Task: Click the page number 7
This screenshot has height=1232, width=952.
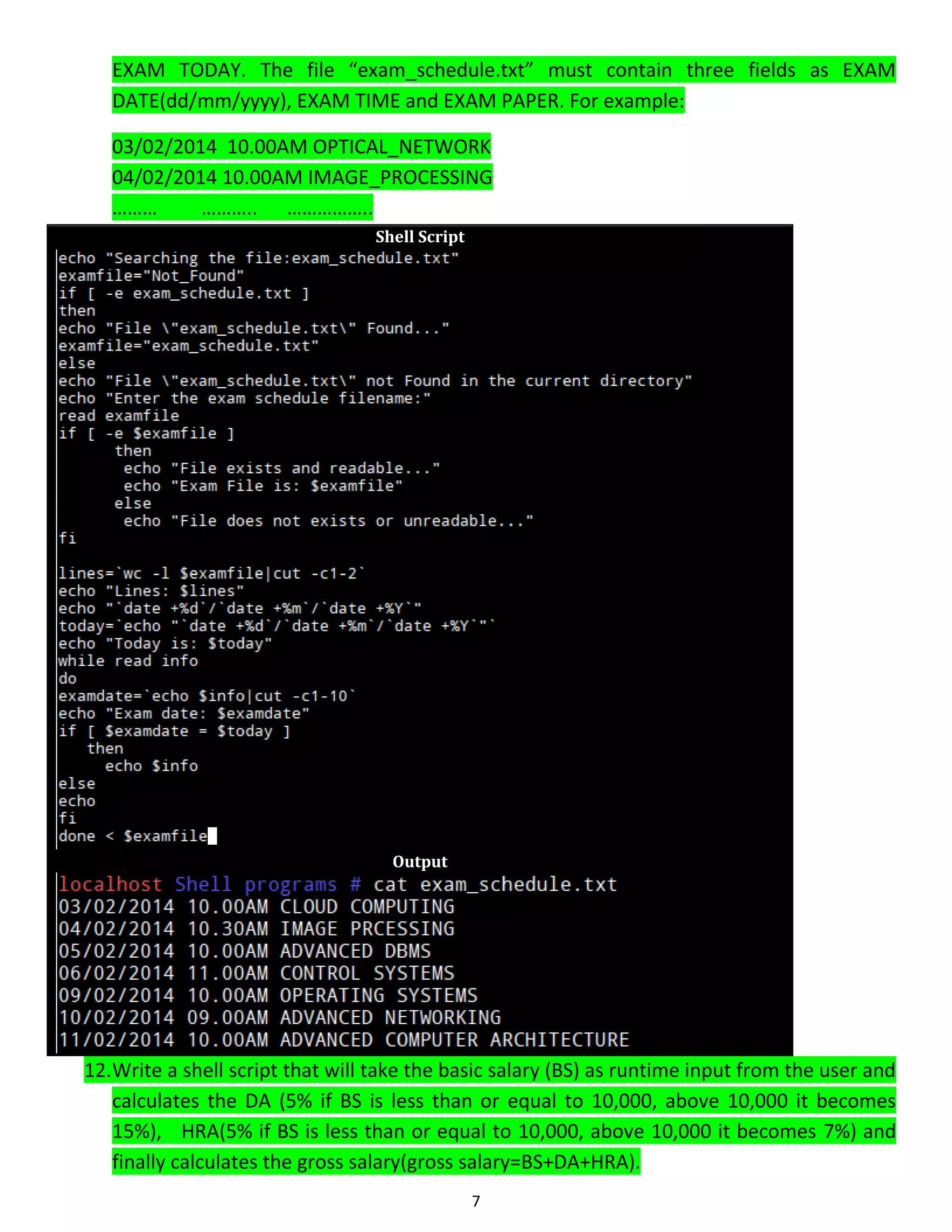Action: click(x=476, y=1201)
